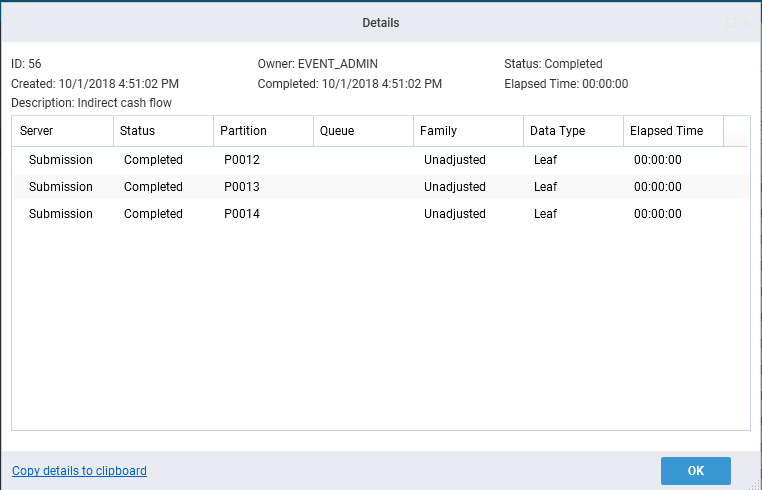Click Unadjusted family in the third row
This screenshot has width=762, height=490.
click(x=455, y=214)
